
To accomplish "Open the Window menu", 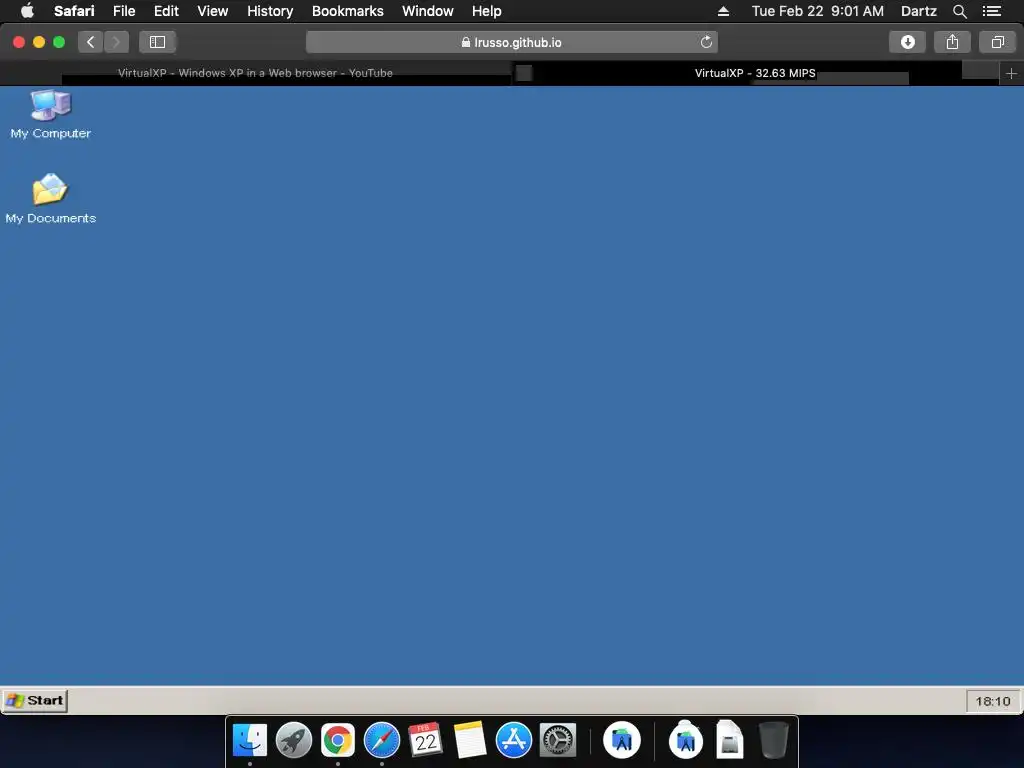I will pos(428,11).
